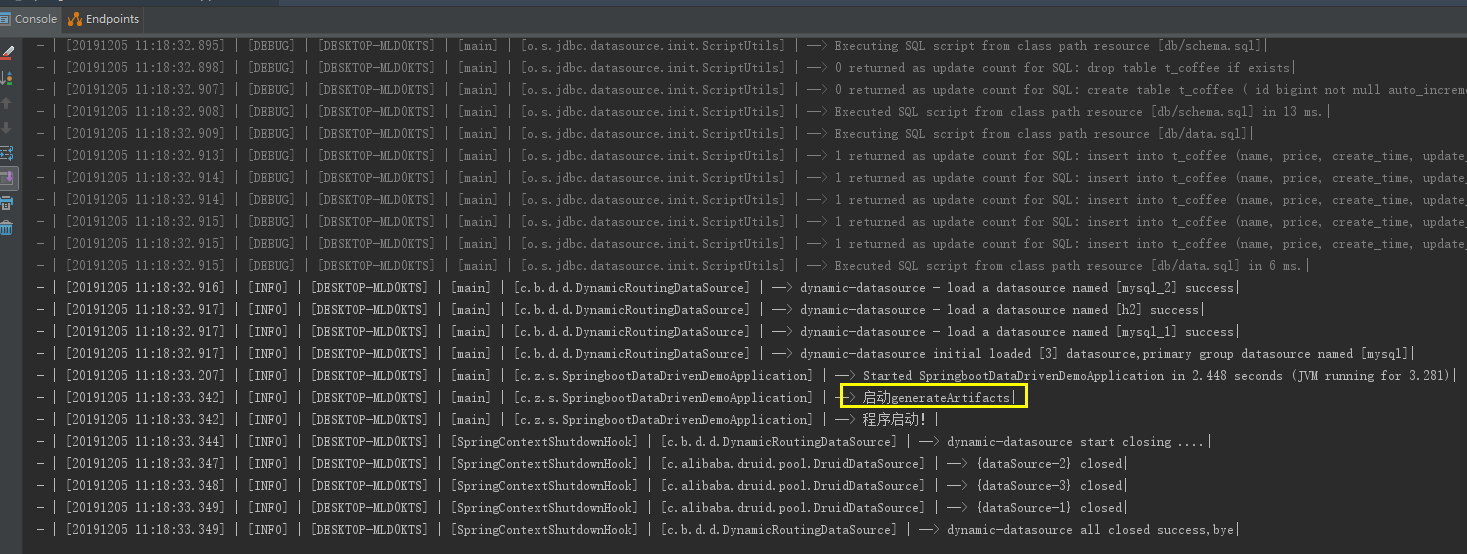Click the down arrow stack trace icon
Viewport: 1467px width, 554px height.
click(7, 128)
